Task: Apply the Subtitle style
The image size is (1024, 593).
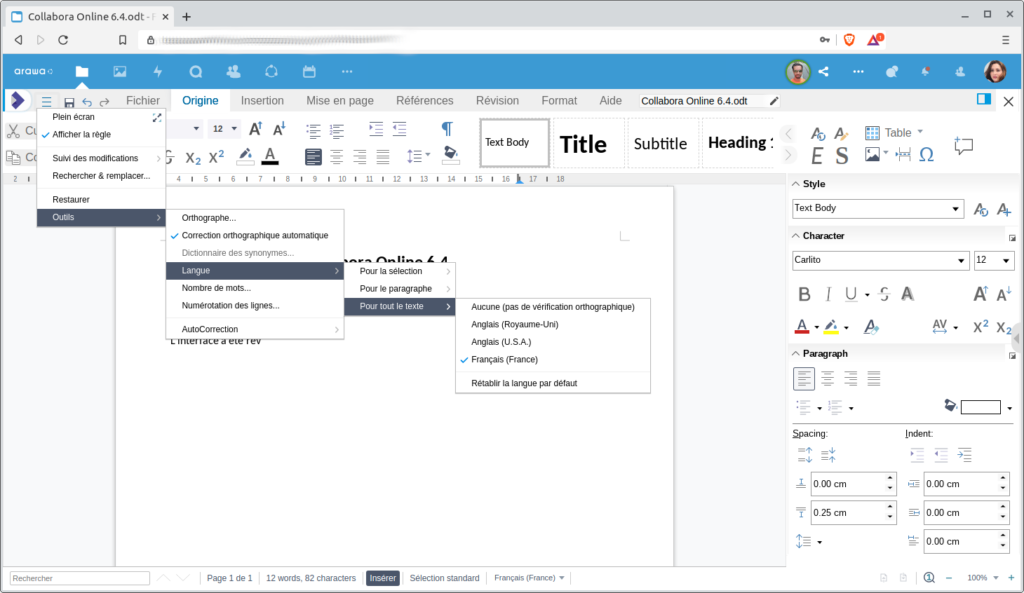Action: pyautogui.click(x=660, y=144)
